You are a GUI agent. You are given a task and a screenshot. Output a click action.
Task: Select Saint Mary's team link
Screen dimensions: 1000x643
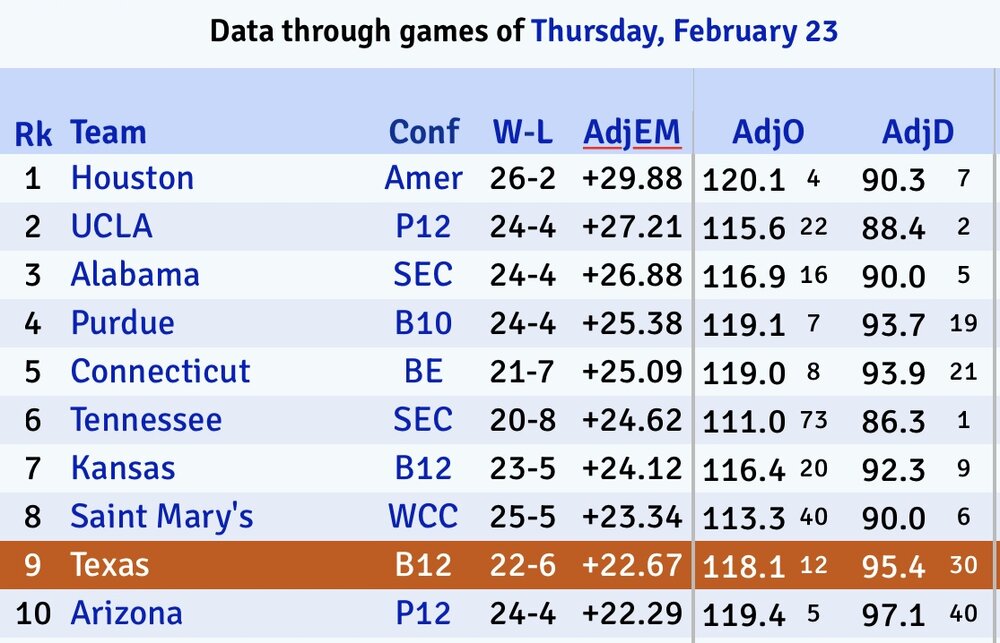click(161, 517)
